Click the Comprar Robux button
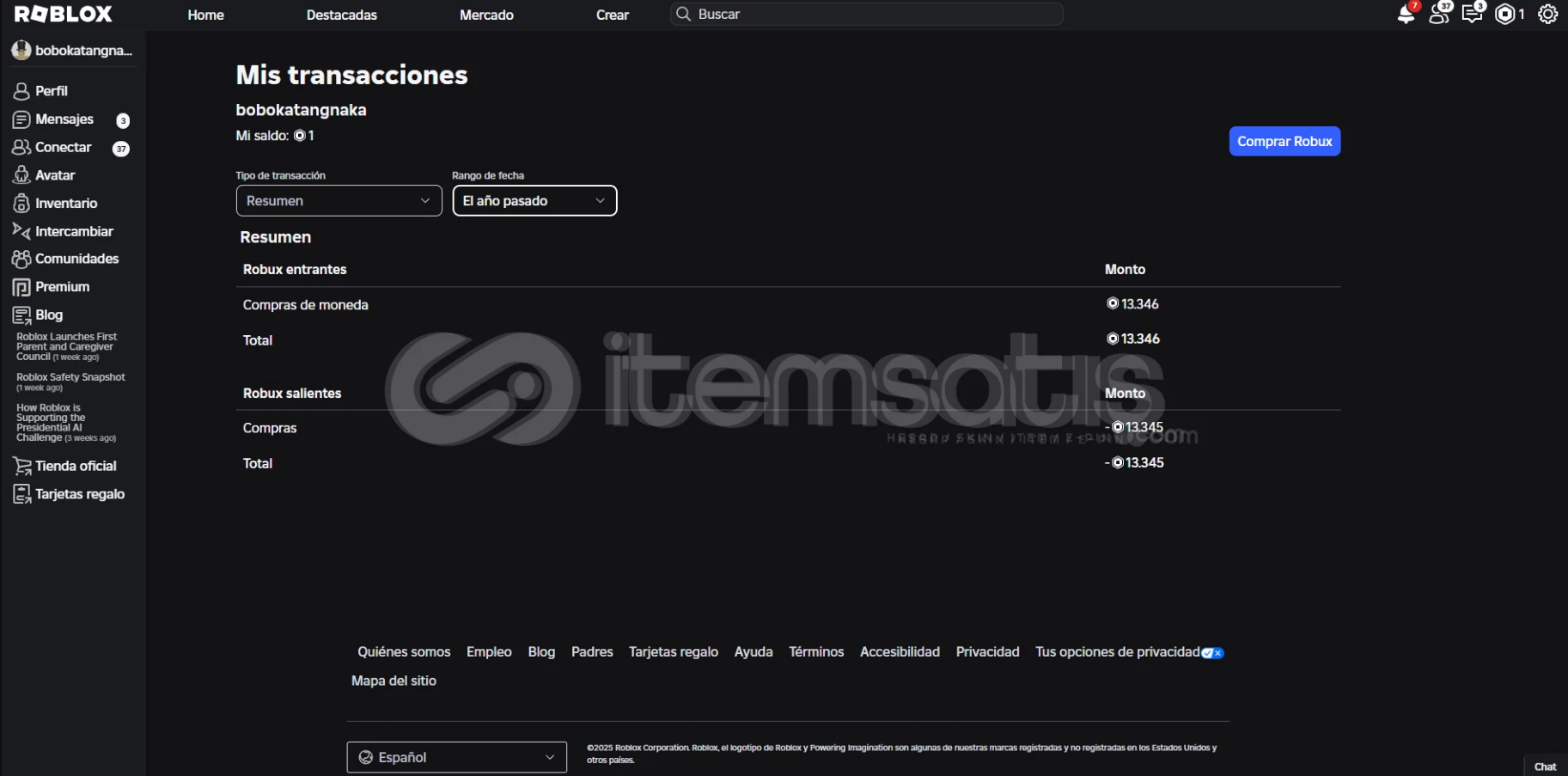1568x776 pixels. 1284,142
